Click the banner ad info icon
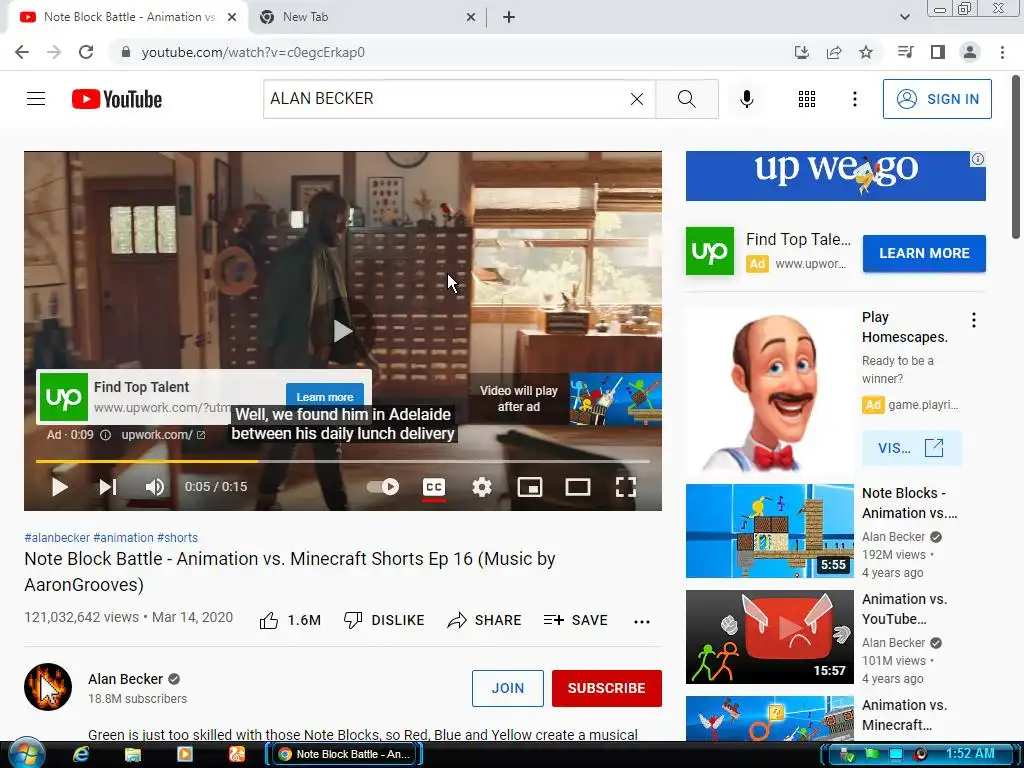 (x=978, y=159)
